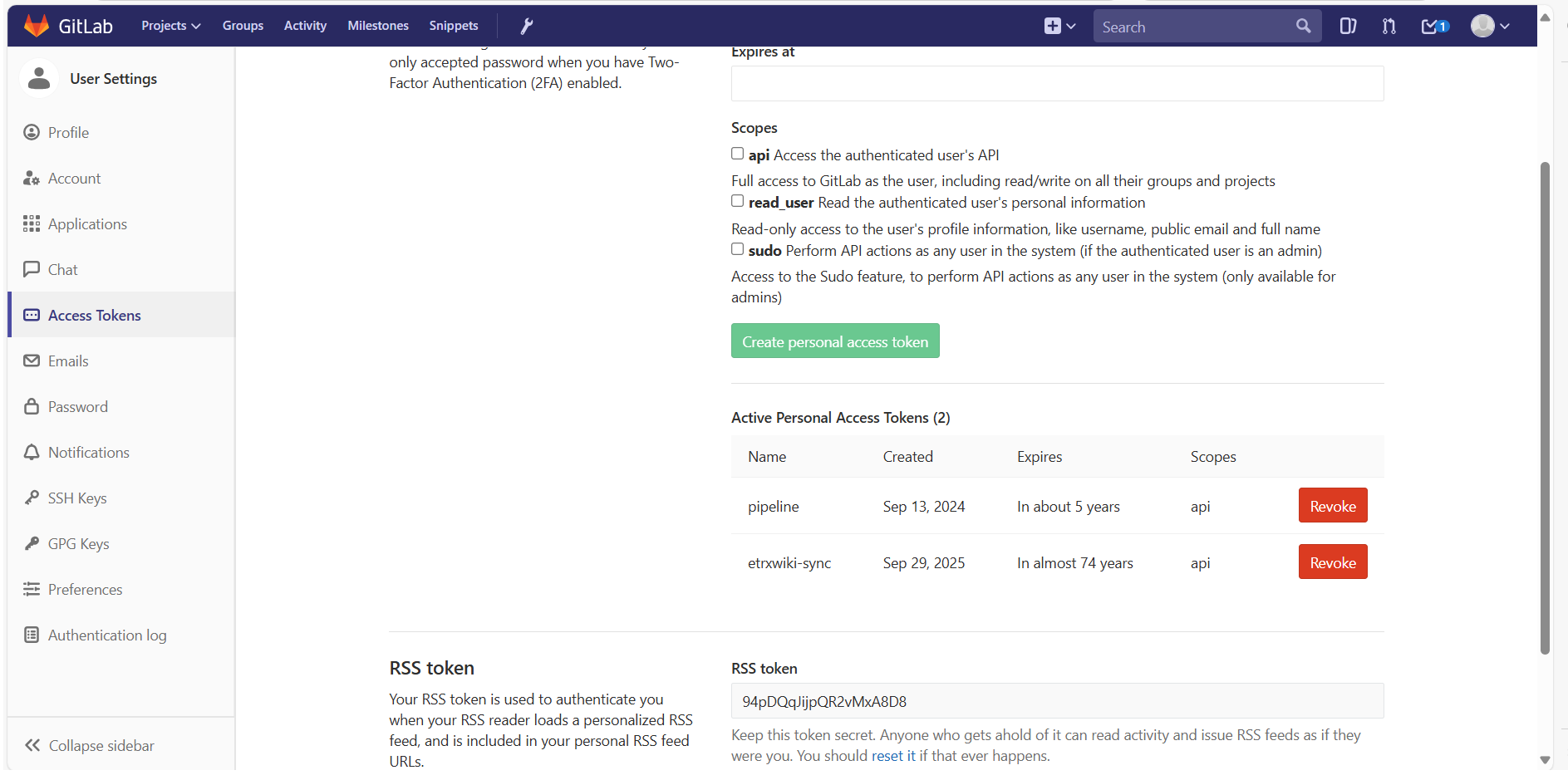1568x780 pixels.
Task: Click the page vertical scrollbar
Action: coord(1545,407)
